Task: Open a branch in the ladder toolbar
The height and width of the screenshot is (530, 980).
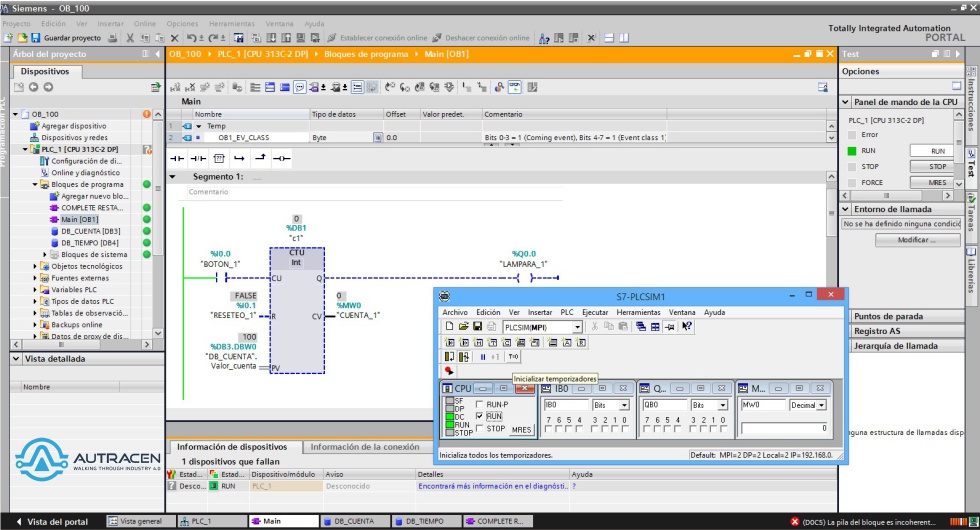Action: [x=239, y=158]
